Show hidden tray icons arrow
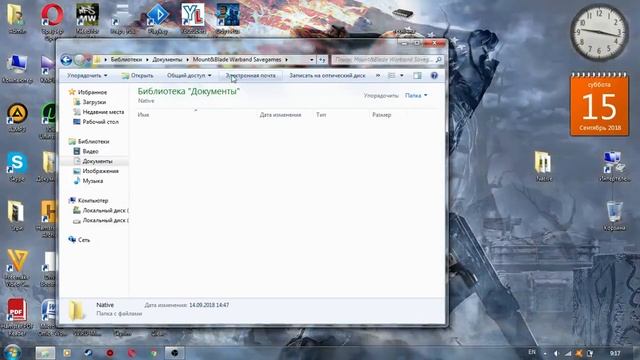 [x=545, y=353]
